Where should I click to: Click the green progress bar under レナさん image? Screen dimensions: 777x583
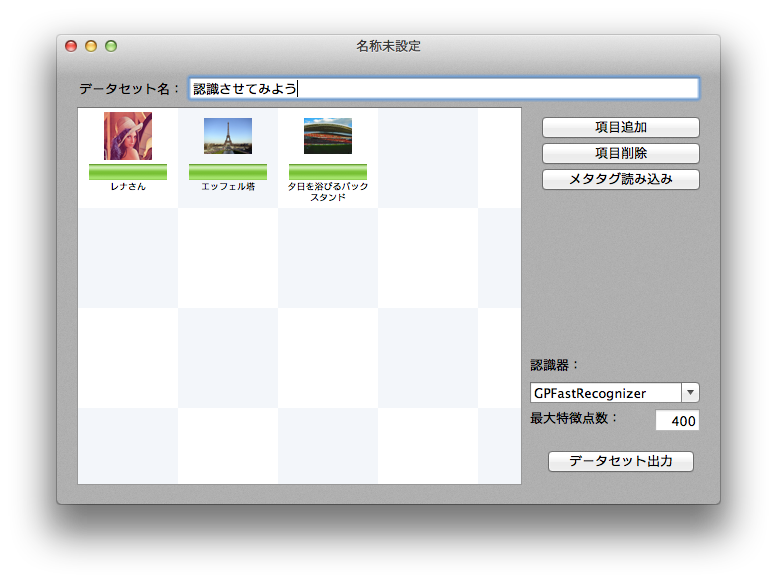[128, 172]
